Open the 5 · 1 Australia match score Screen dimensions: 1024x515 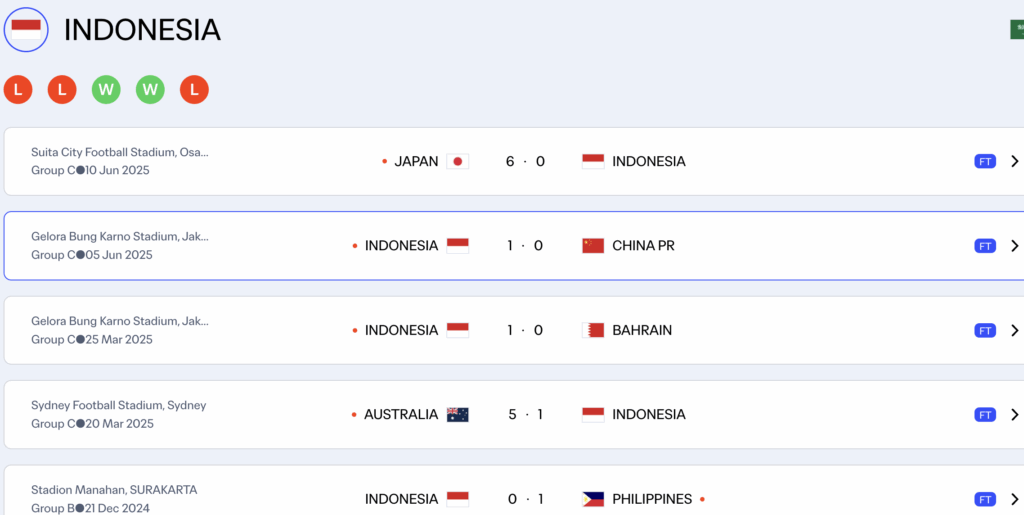[525, 414]
